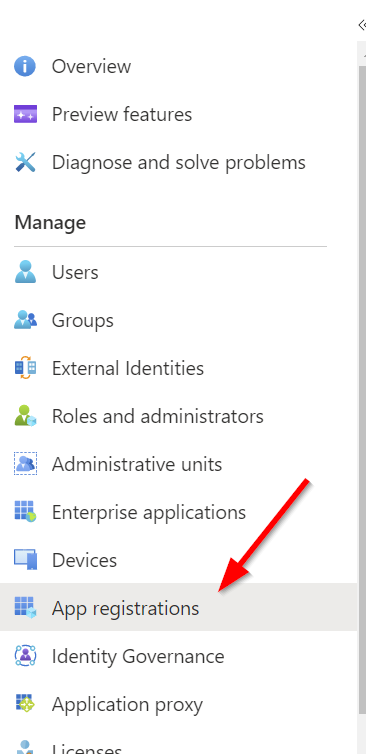Click the External Identities icon

tap(25, 368)
